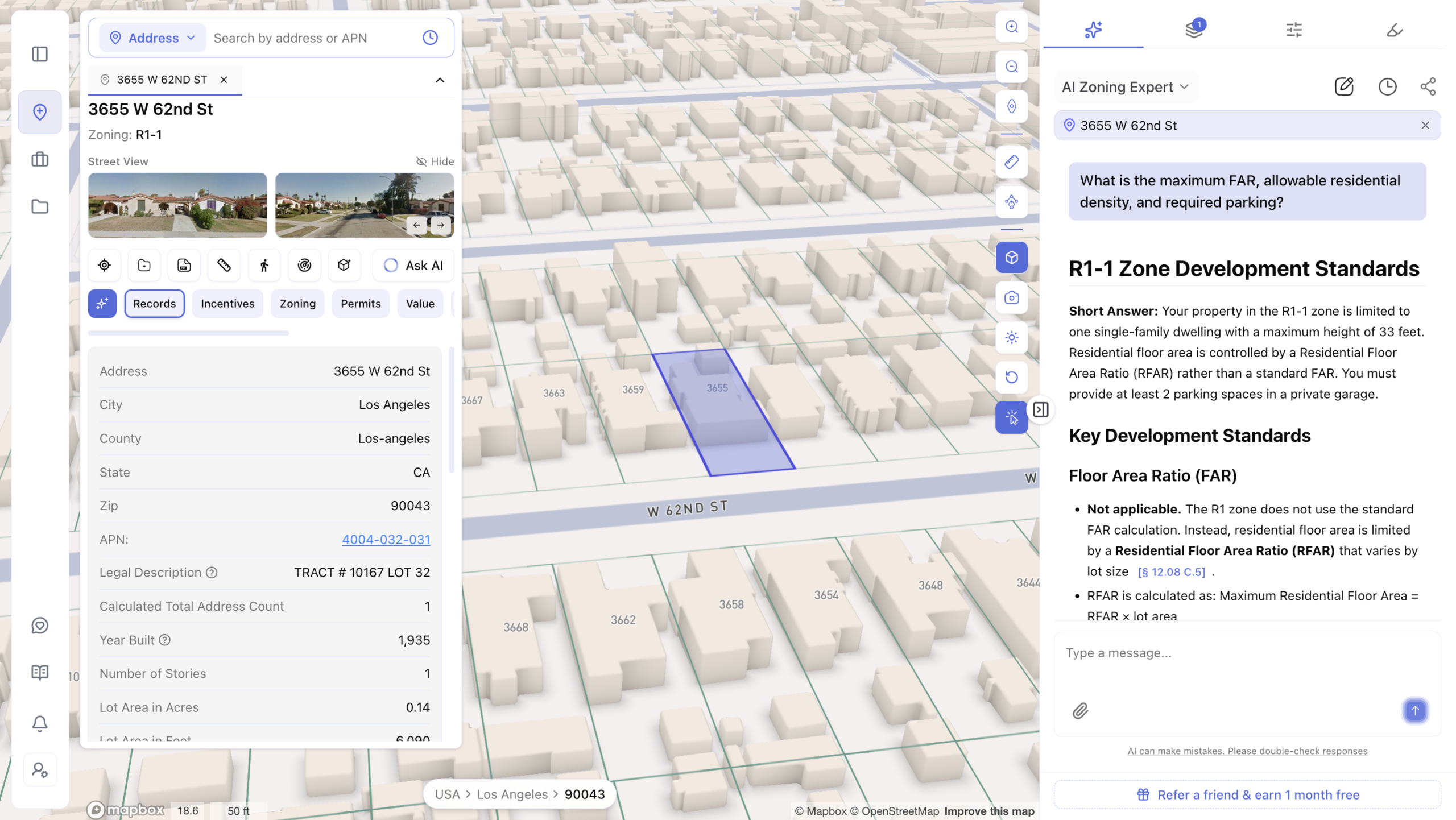
Task: Select the map ruler measurement tool
Action: (x=1011, y=162)
